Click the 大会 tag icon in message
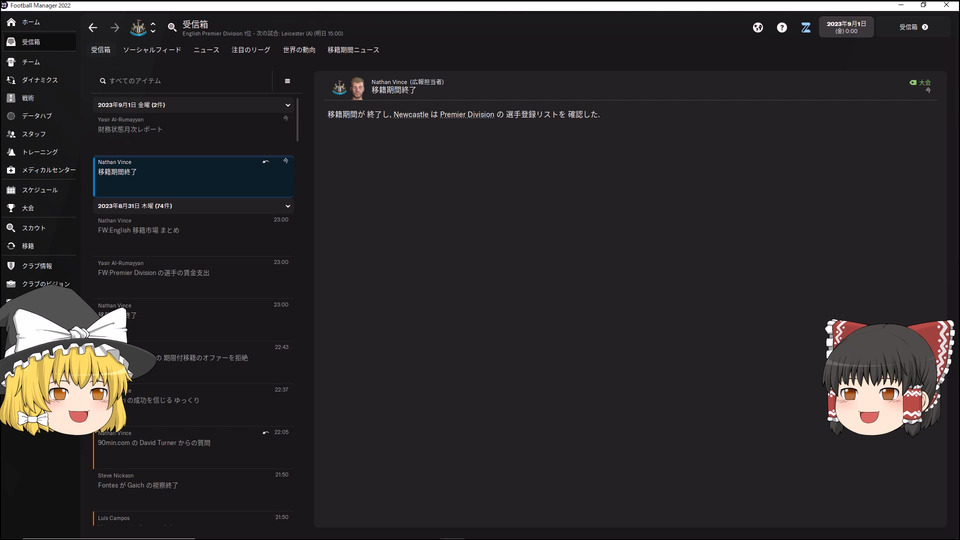The width and height of the screenshot is (960, 540). [913, 82]
